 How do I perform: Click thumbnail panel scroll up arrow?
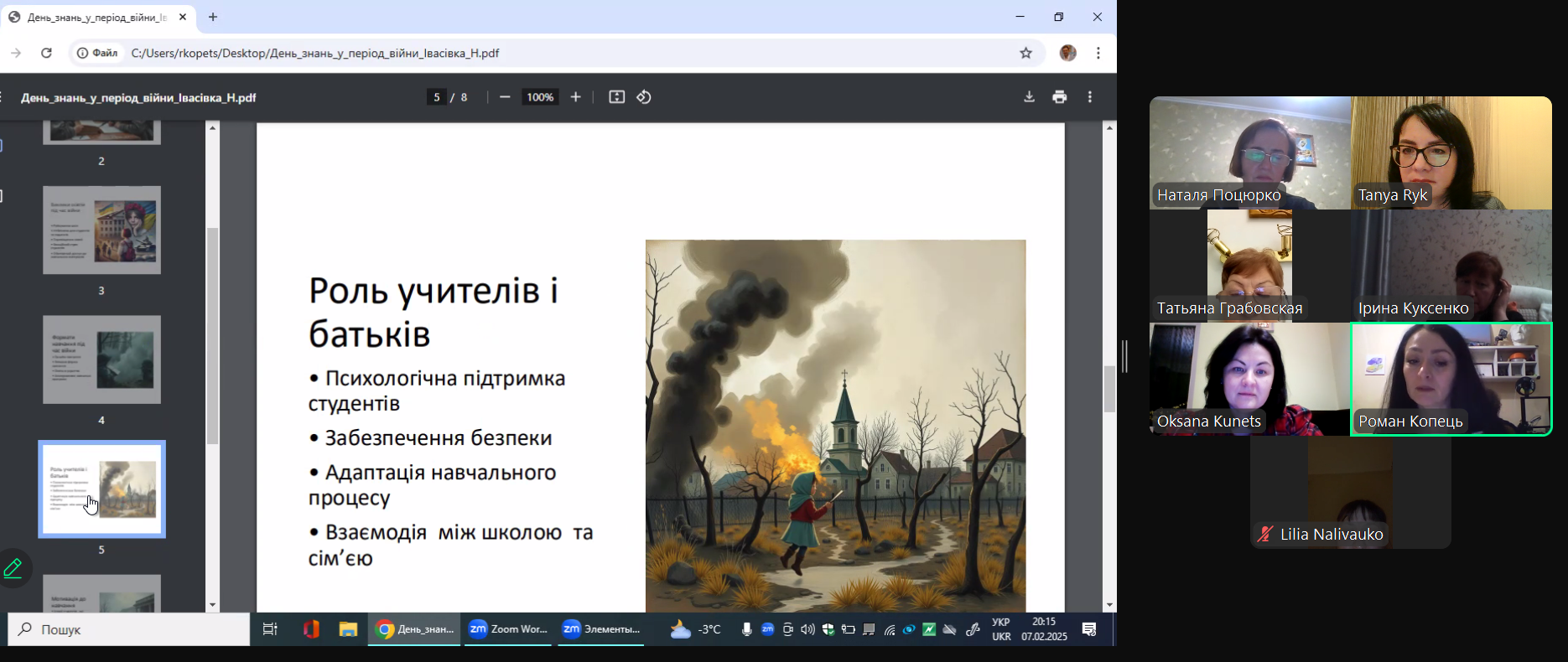click(x=212, y=127)
